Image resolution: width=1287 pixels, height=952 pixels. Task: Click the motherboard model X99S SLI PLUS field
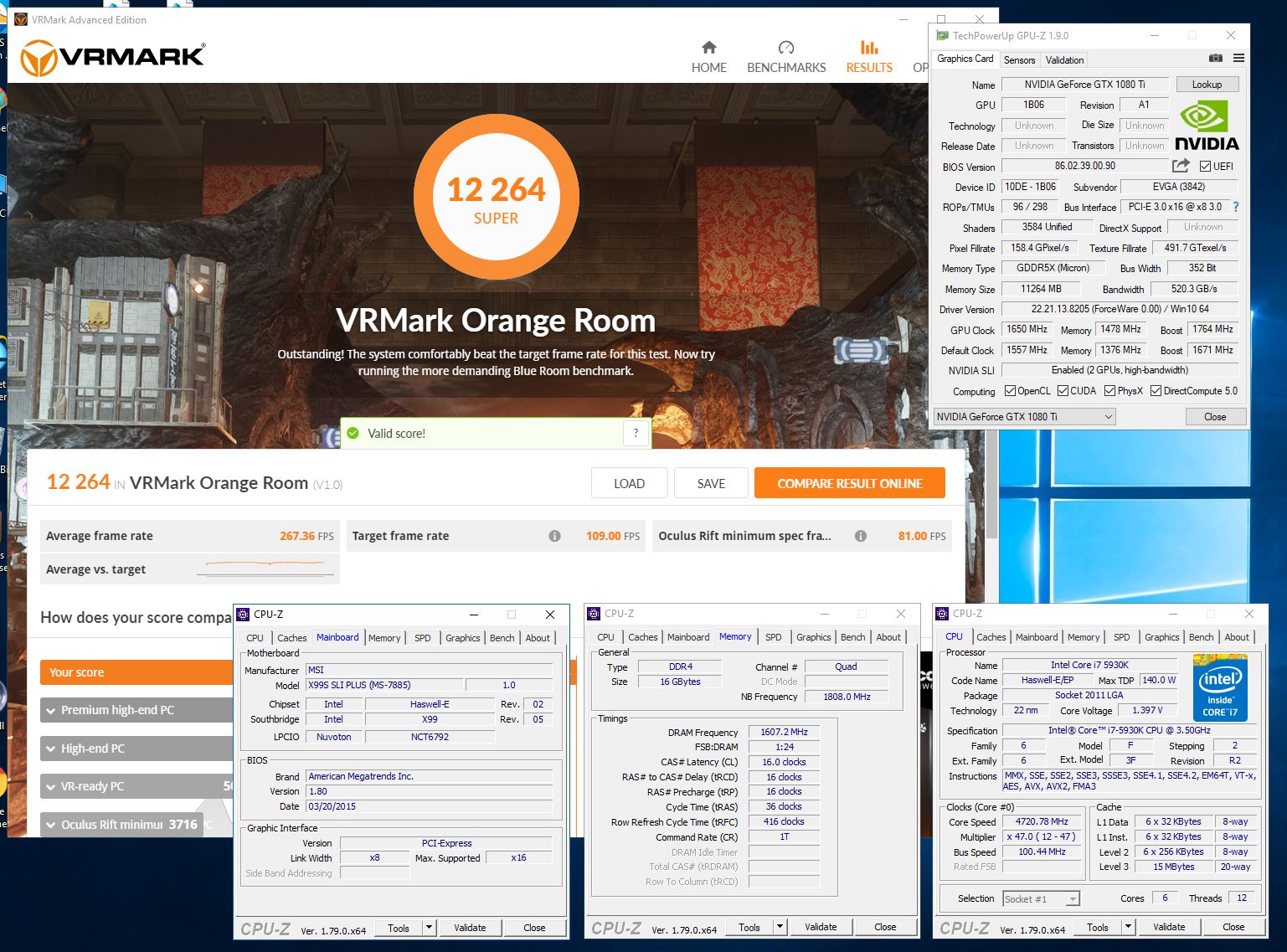click(384, 685)
